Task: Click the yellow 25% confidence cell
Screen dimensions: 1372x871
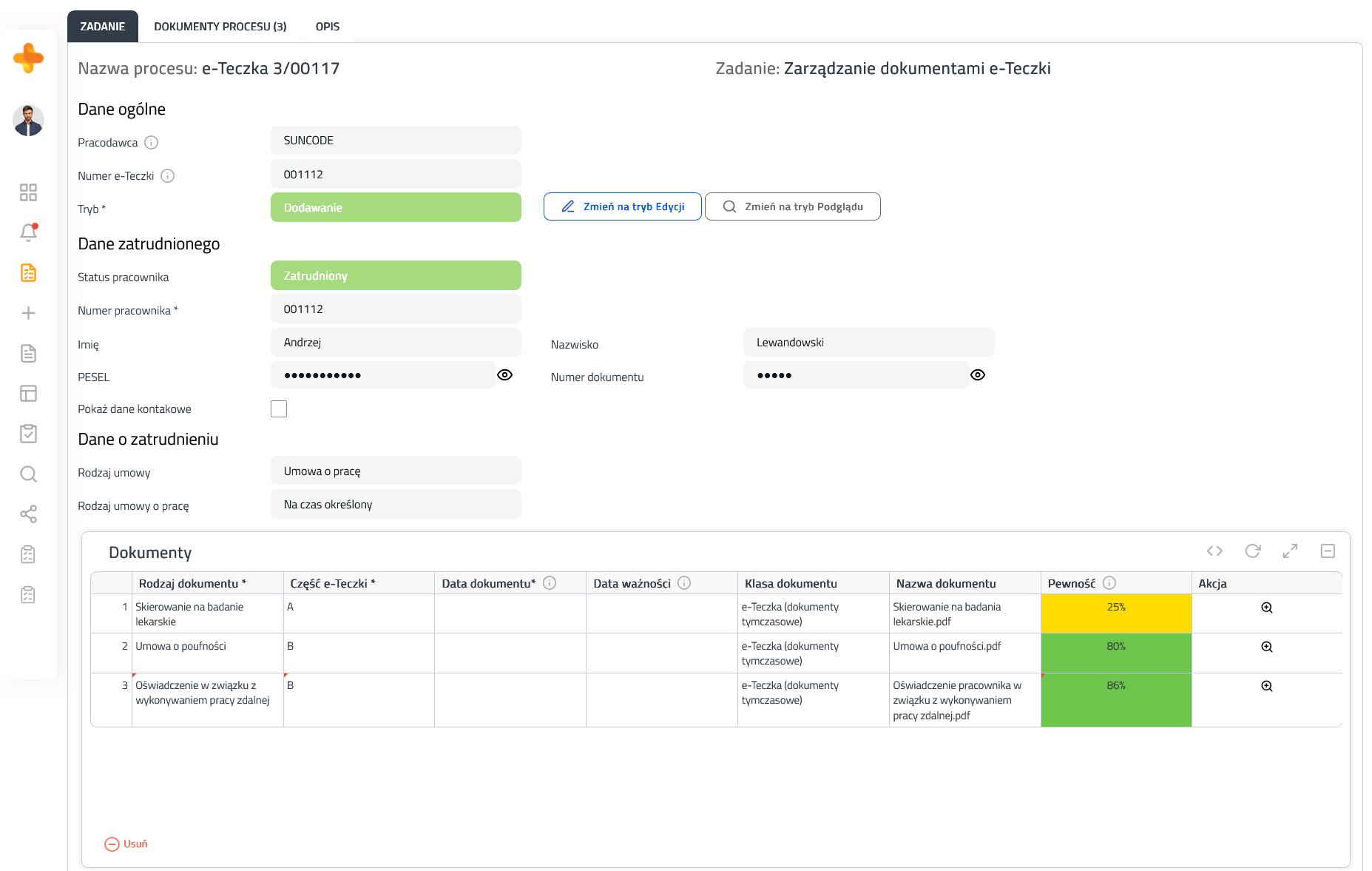Action: (1115, 613)
